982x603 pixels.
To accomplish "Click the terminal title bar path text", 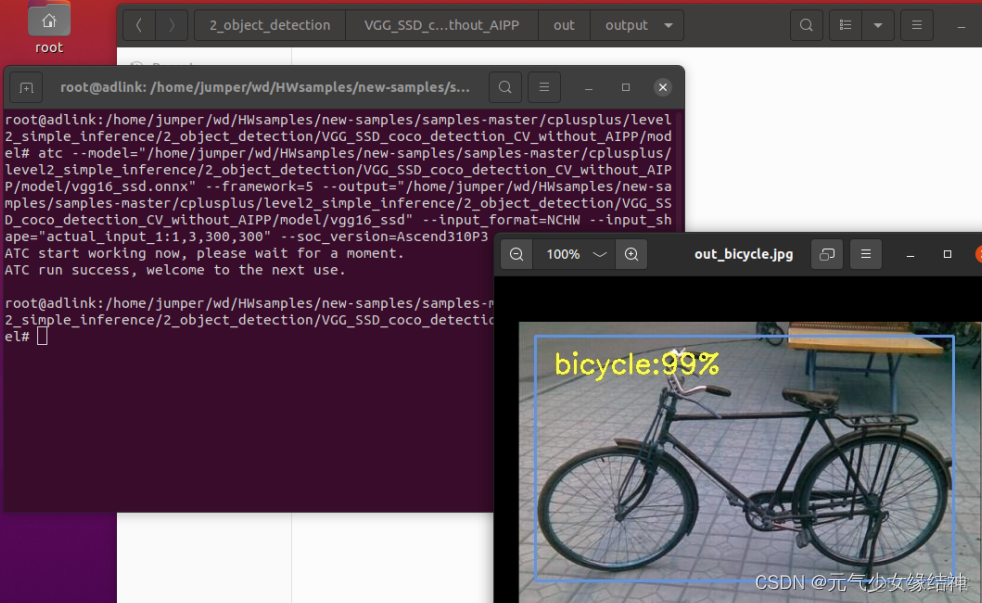I will click(265, 88).
